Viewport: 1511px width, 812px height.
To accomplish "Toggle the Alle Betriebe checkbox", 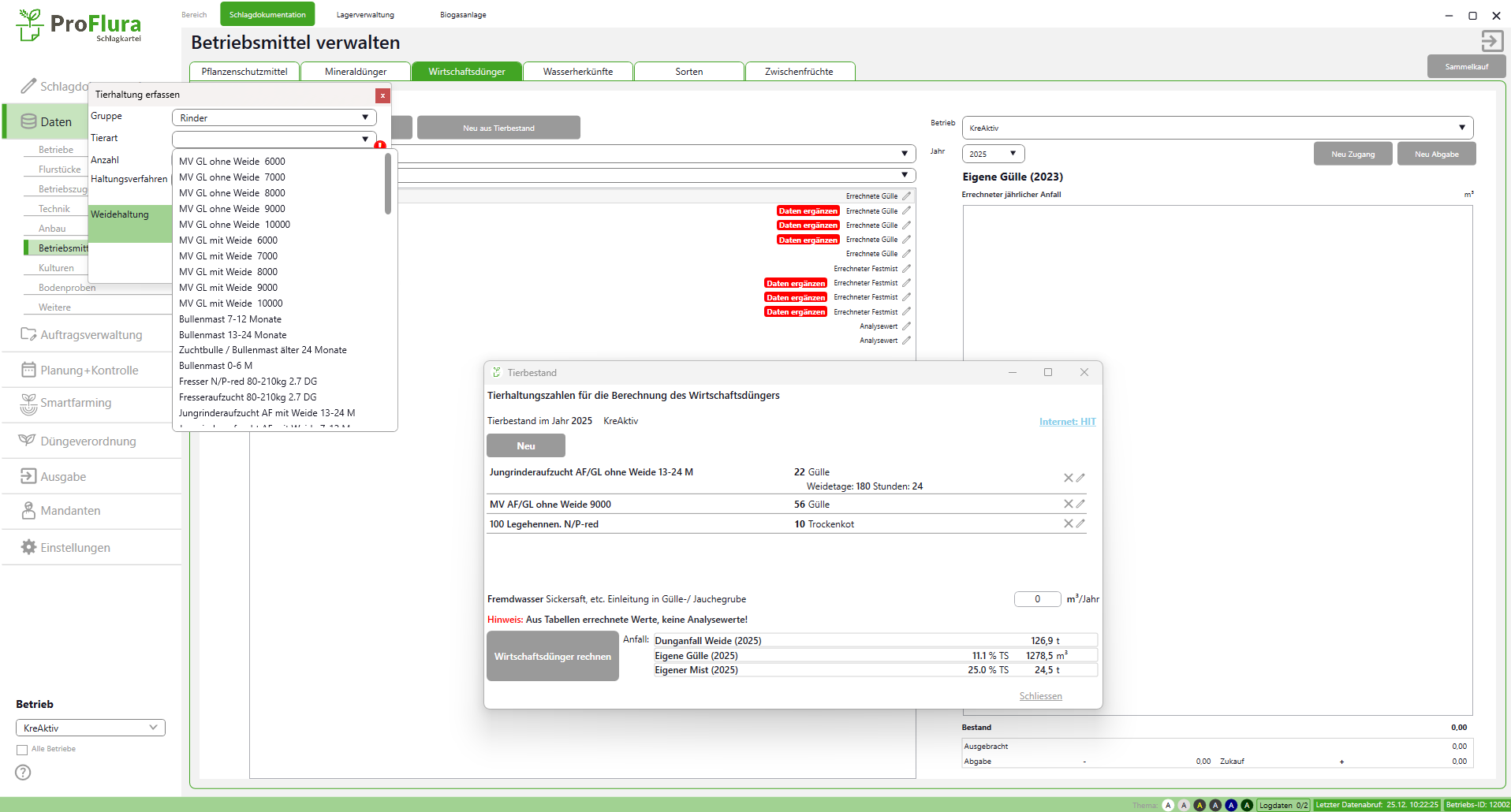I will pyautogui.click(x=22, y=750).
